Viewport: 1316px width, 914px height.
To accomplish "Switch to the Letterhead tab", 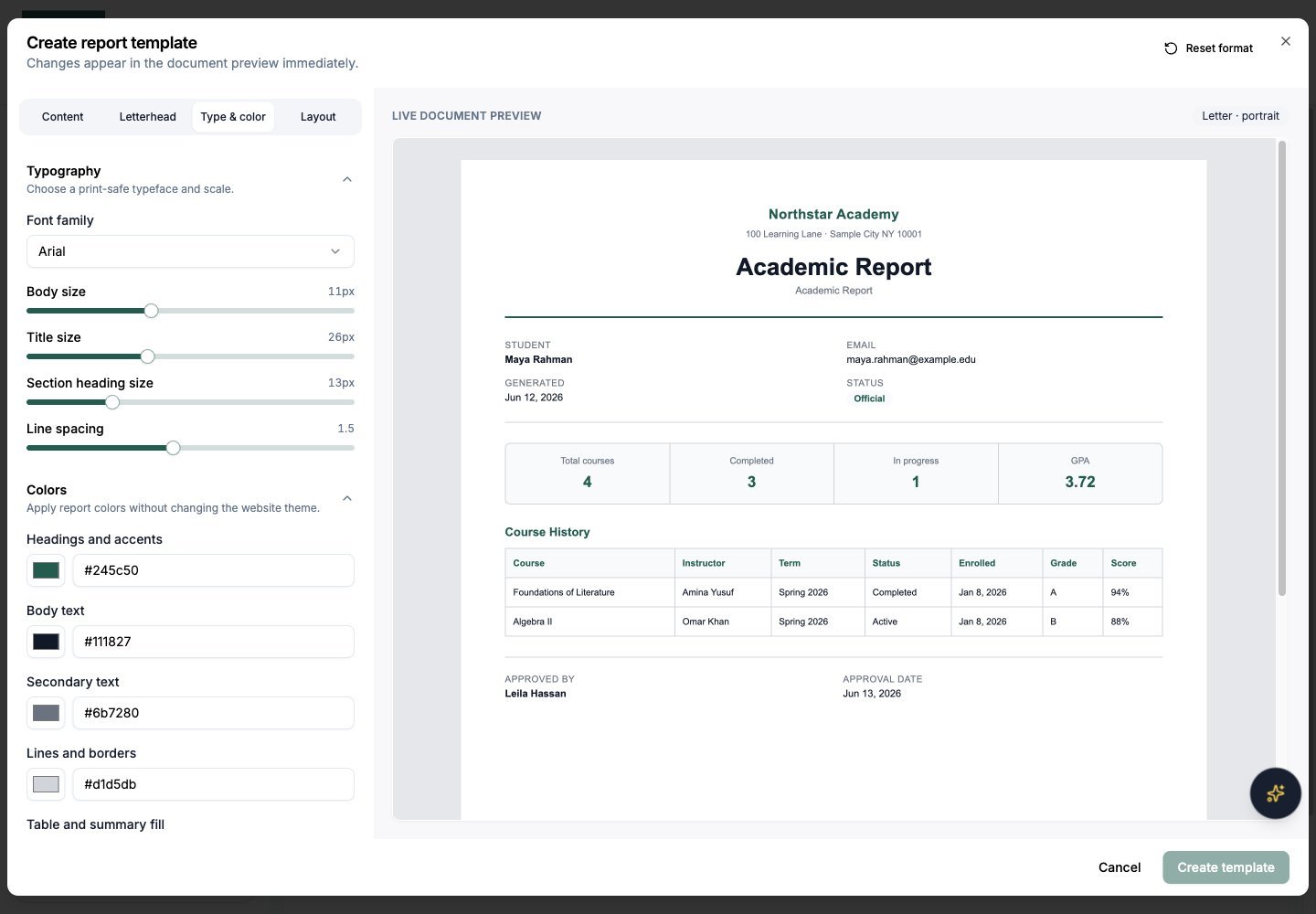I will pos(147,117).
